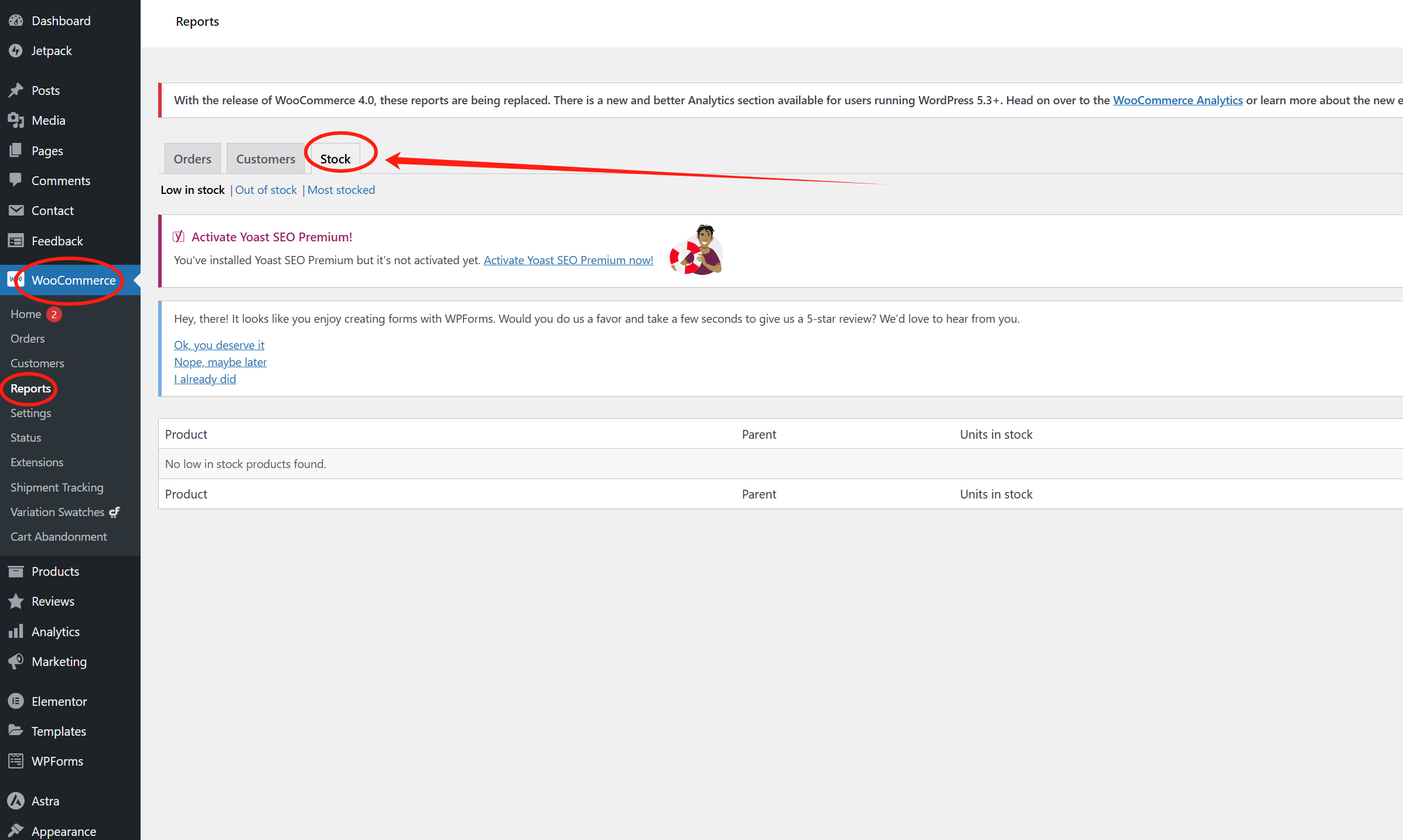This screenshot has width=1403, height=840.
Task: Activate Yoast SEO Premium now
Action: (567, 260)
